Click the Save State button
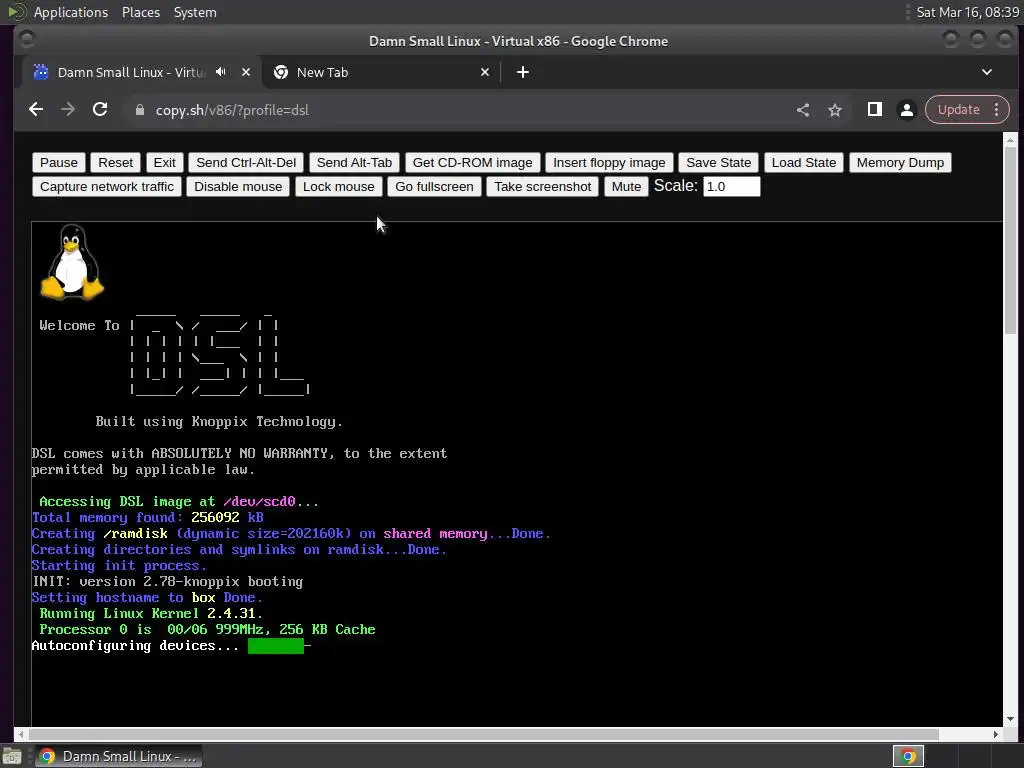This screenshot has width=1024, height=768. pos(718,163)
